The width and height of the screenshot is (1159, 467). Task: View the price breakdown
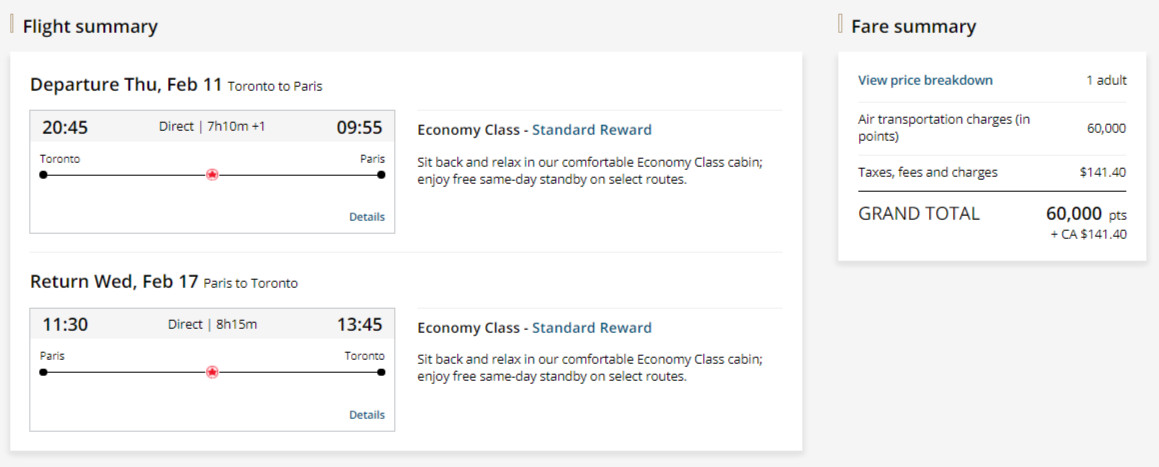[925, 80]
